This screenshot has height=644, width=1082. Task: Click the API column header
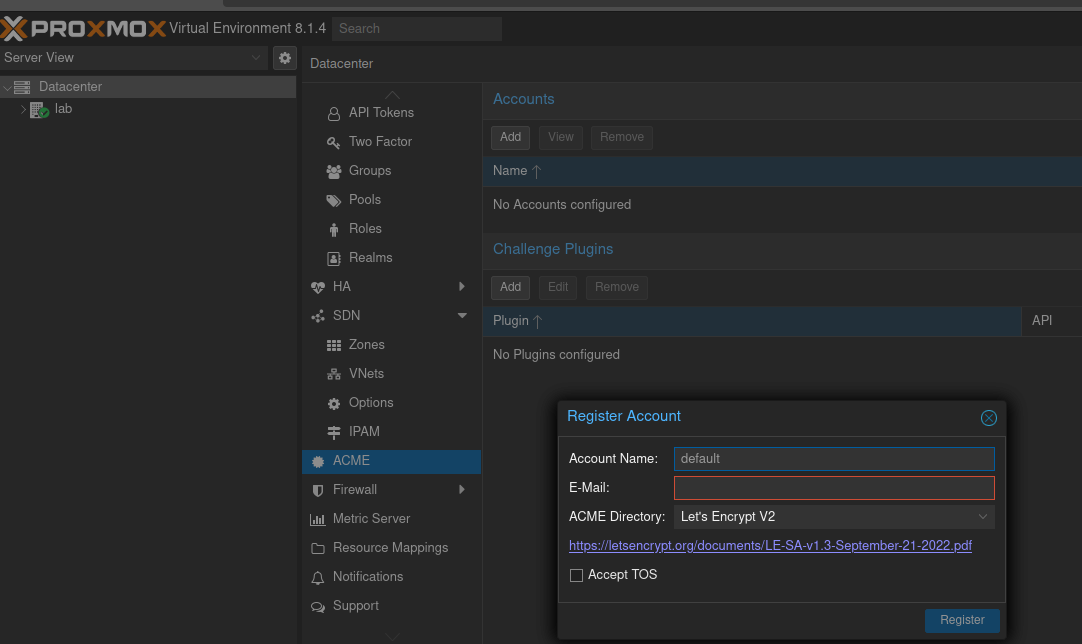1052,321
